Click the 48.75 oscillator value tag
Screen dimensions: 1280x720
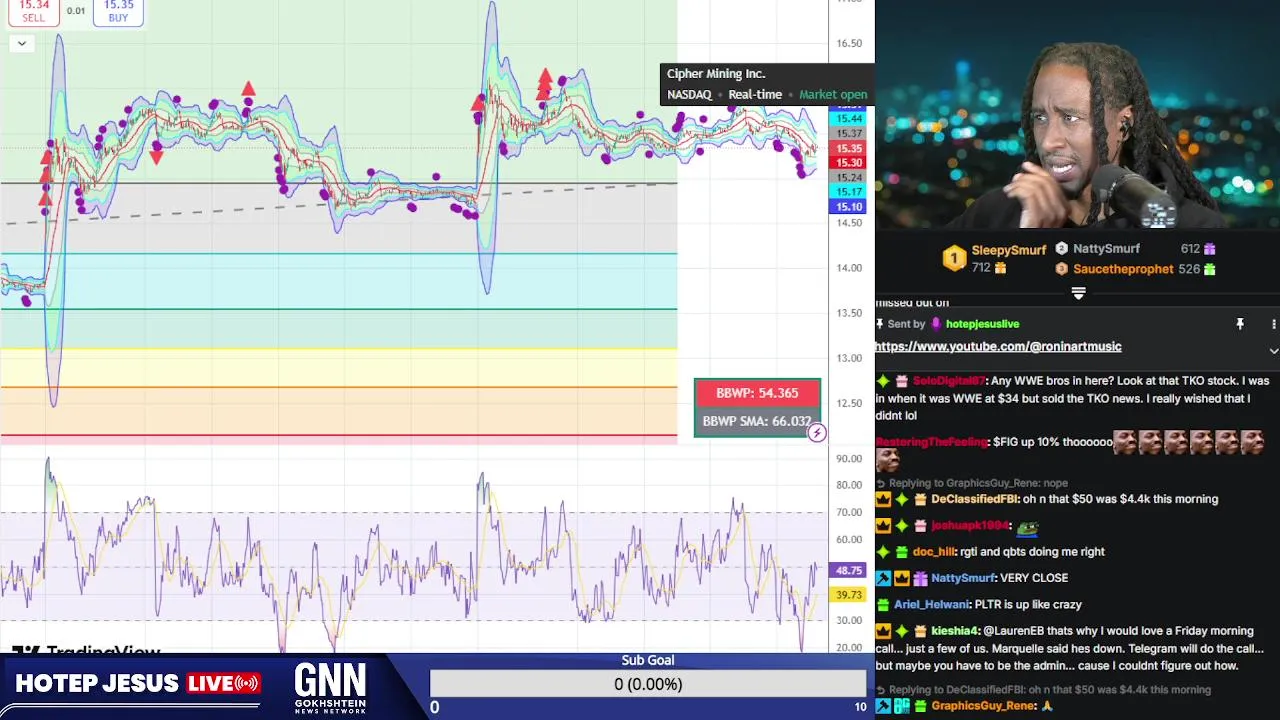pyautogui.click(x=849, y=570)
